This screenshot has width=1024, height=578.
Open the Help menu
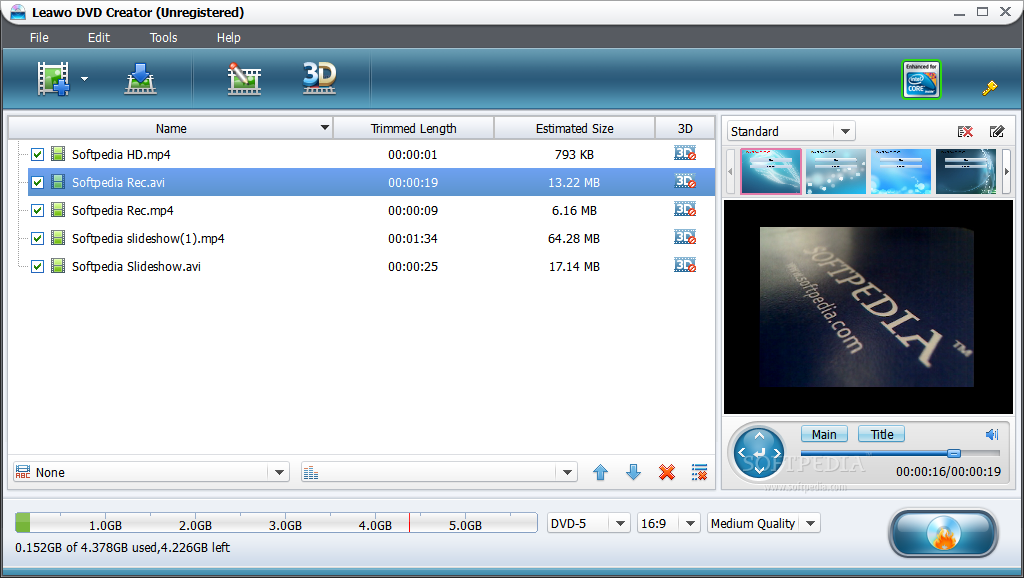[229, 37]
